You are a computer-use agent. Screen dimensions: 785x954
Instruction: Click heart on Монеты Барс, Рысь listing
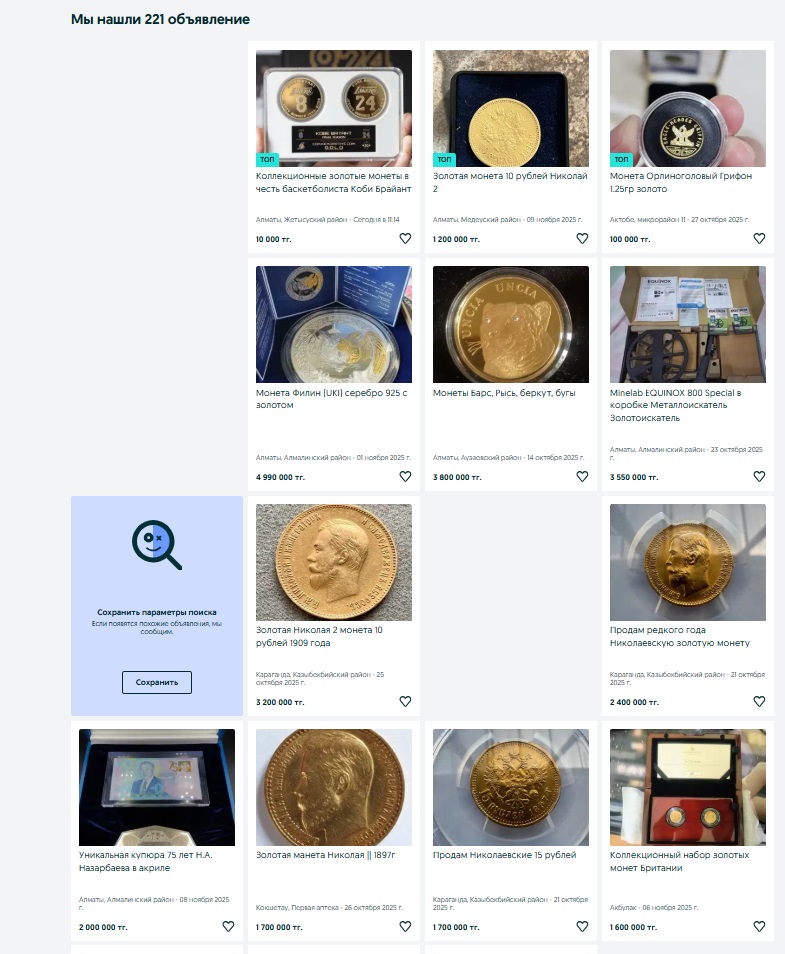click(x=582, y=476)
